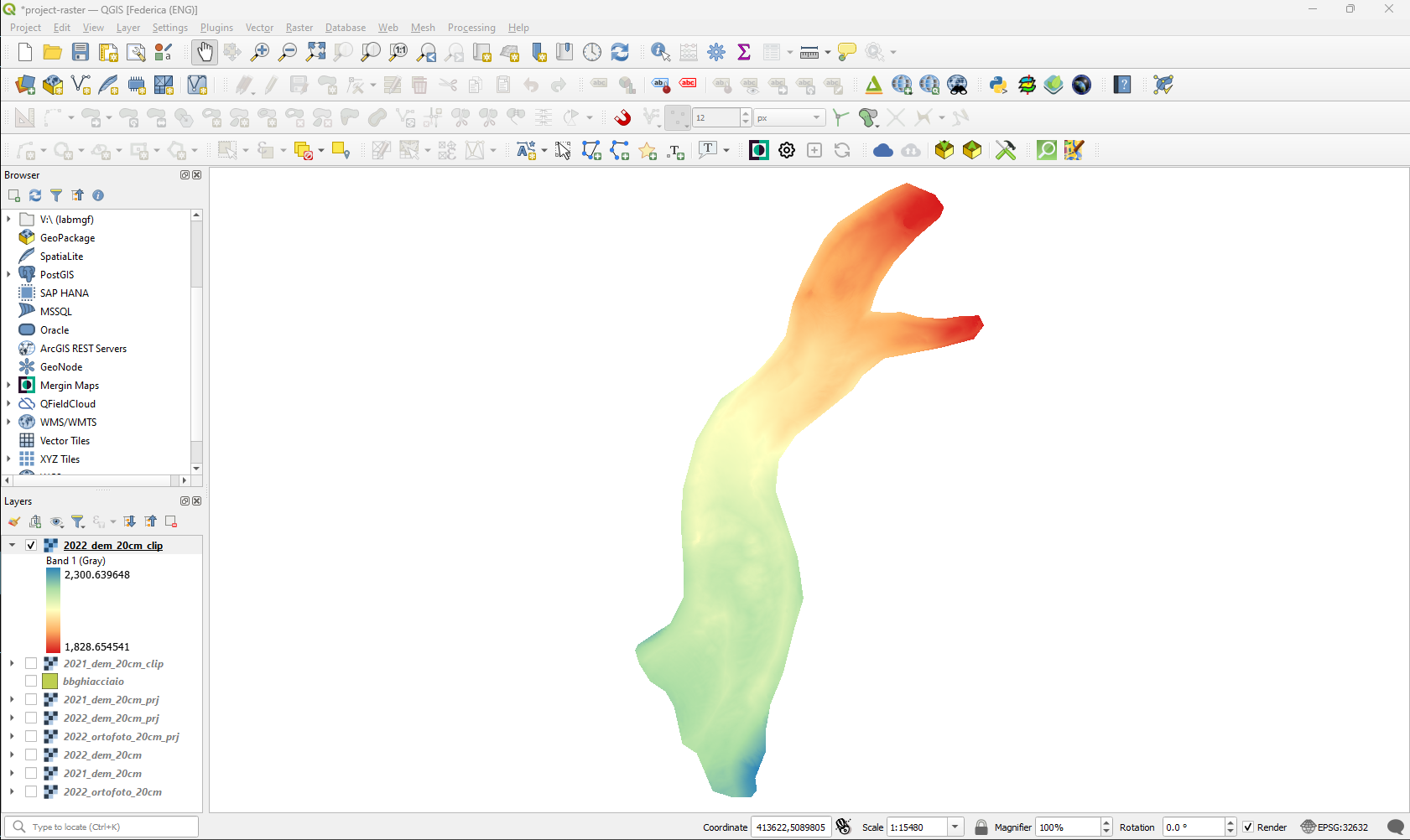Screen dimensions: 1410x840
Task: Open the messages log speech bubble
Action: coord(1396,827)
